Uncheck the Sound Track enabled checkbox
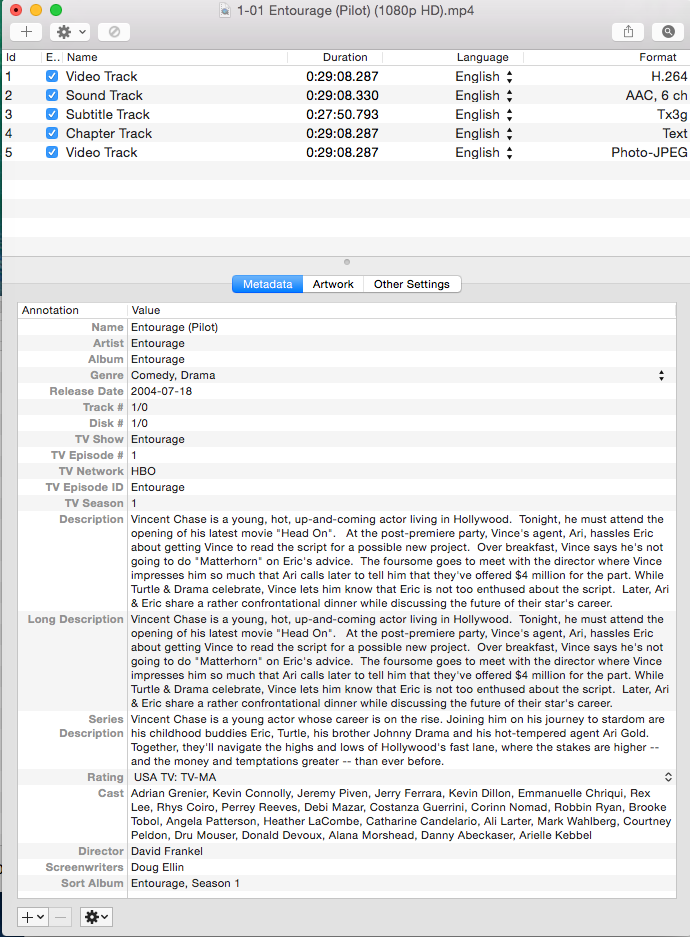The width and height of the screenshot is (690, 937). [52, 95]
